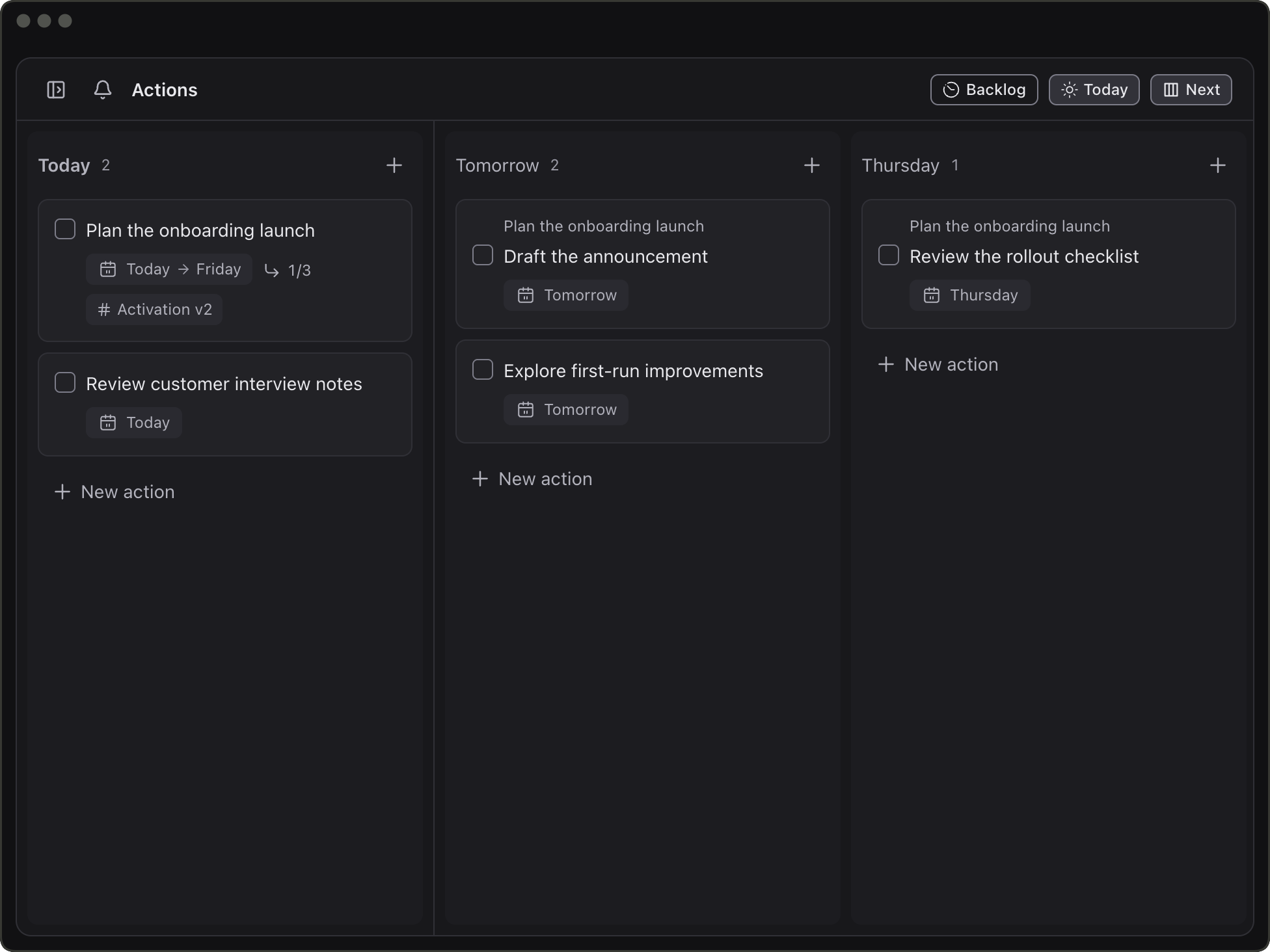
Task: Click calendar icon in Today → Friday chip
Action: pyautogui.click(x=108, y=269)
